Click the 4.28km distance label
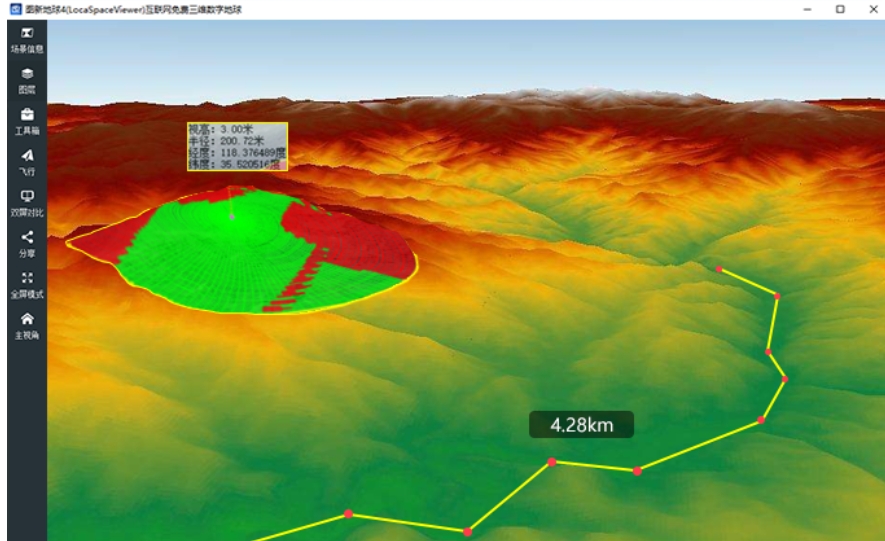Image resolution: width=885 pixels, height=541 pixels. [x=581, y=425]
